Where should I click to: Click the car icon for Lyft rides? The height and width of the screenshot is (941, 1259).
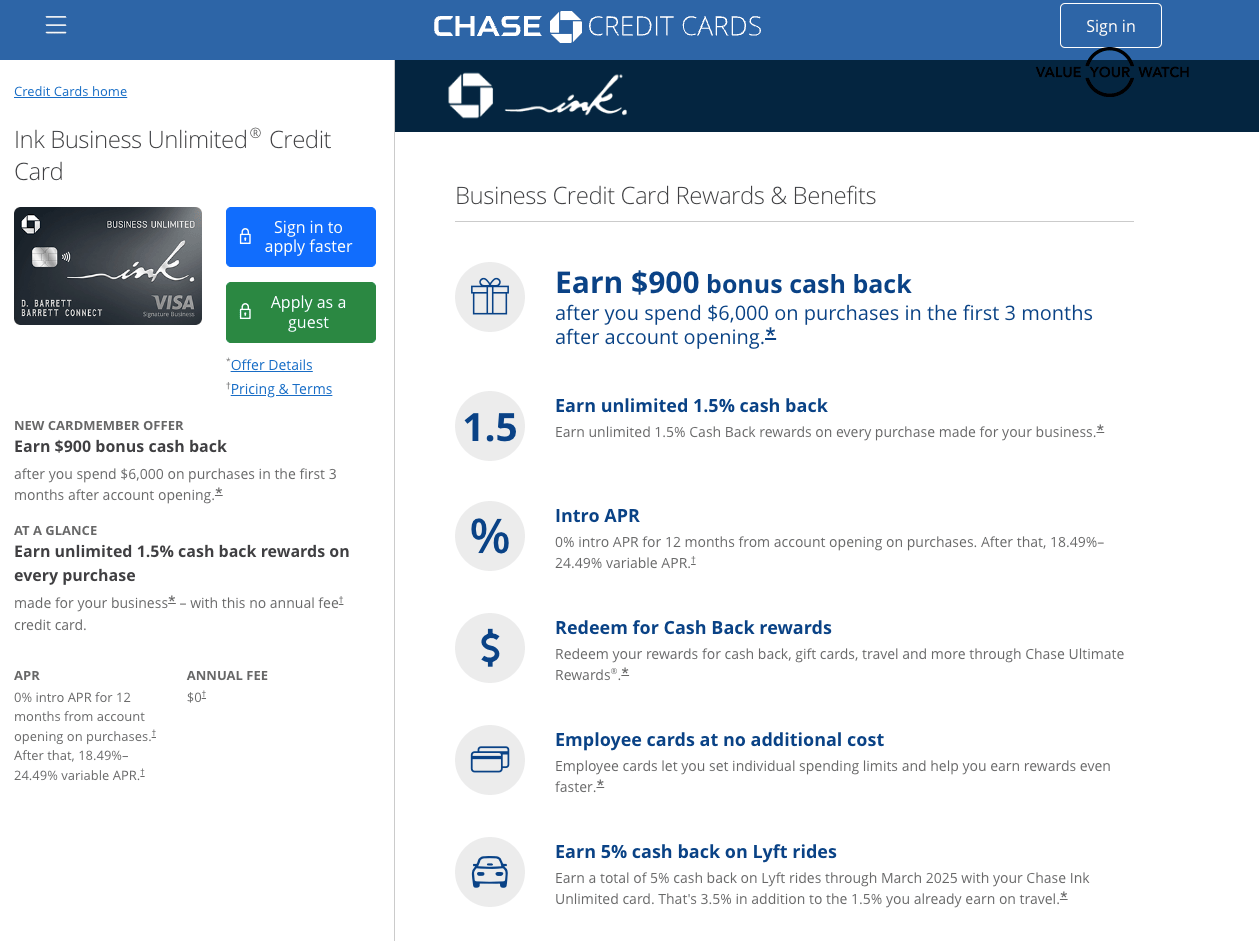(490, 872)
